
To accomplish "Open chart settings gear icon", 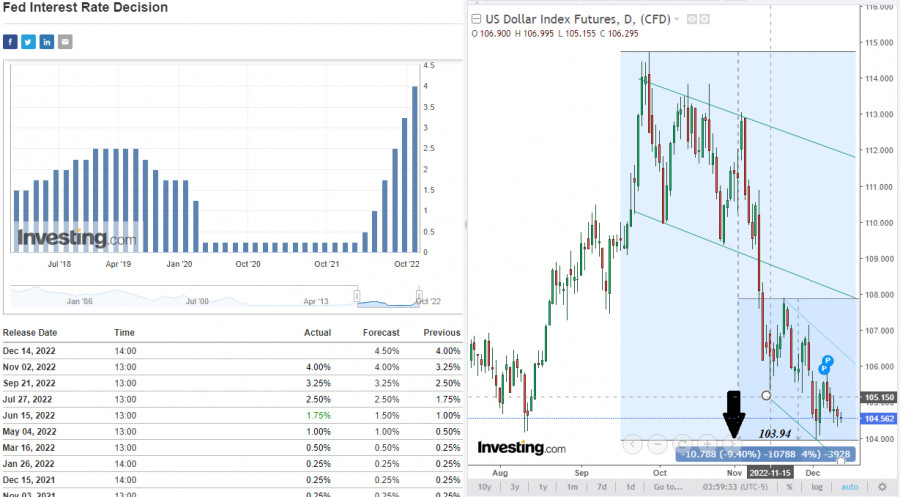I will point(882,487).
